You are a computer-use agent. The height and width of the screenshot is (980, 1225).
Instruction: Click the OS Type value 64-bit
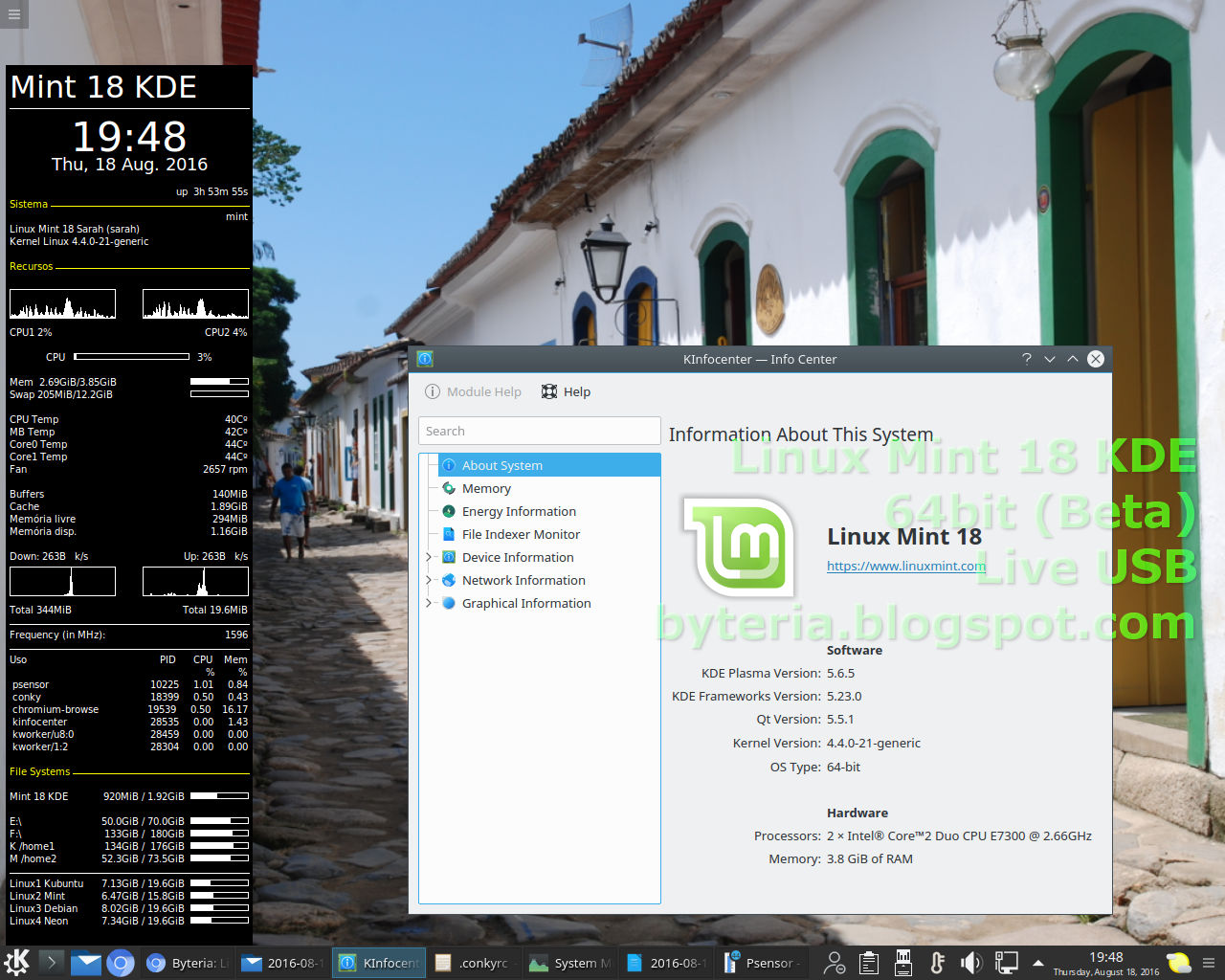pyautogui.click(x=843, y=767)
